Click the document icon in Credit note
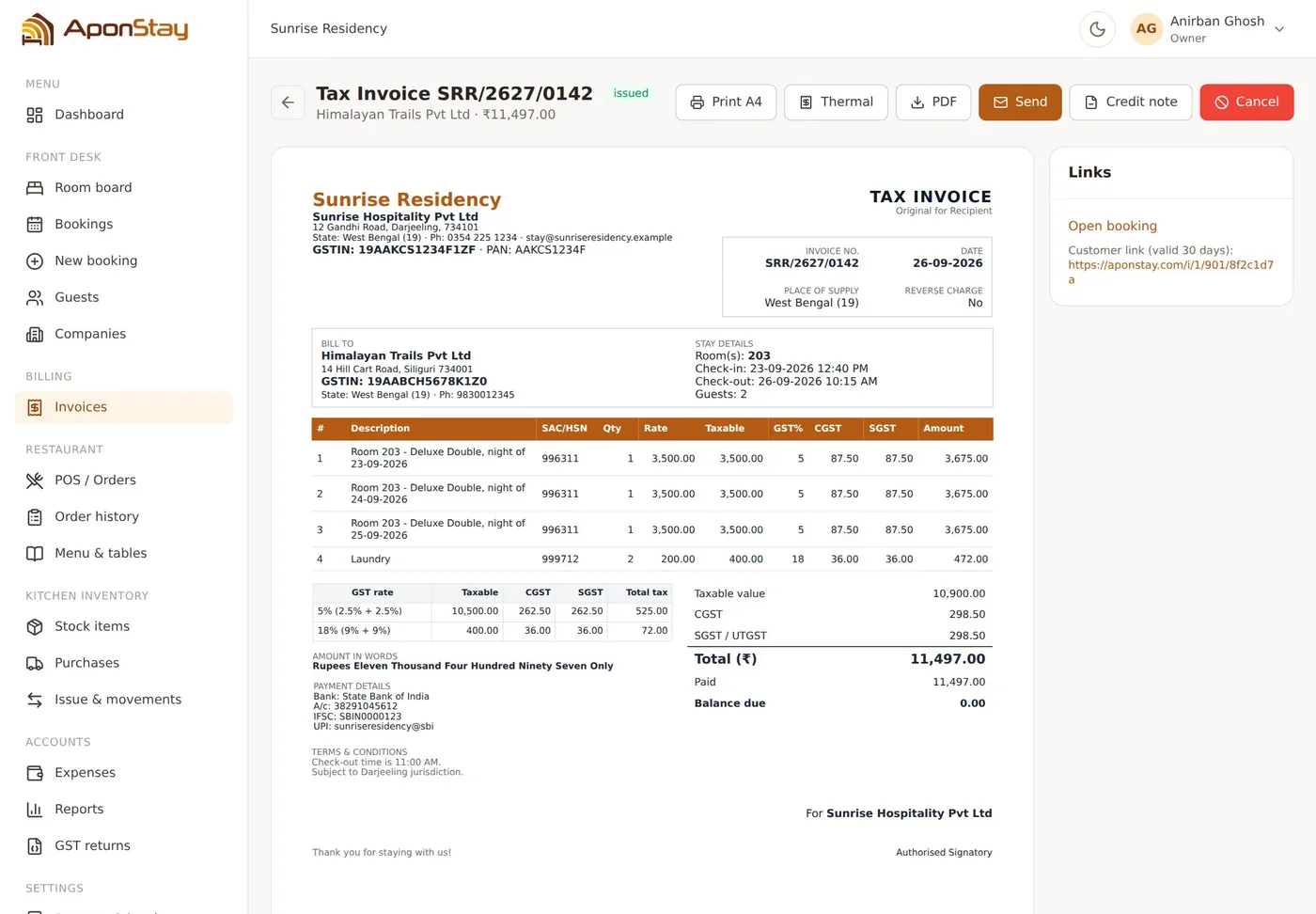This screenshot has height=914, width=1316. point(1091,102)
